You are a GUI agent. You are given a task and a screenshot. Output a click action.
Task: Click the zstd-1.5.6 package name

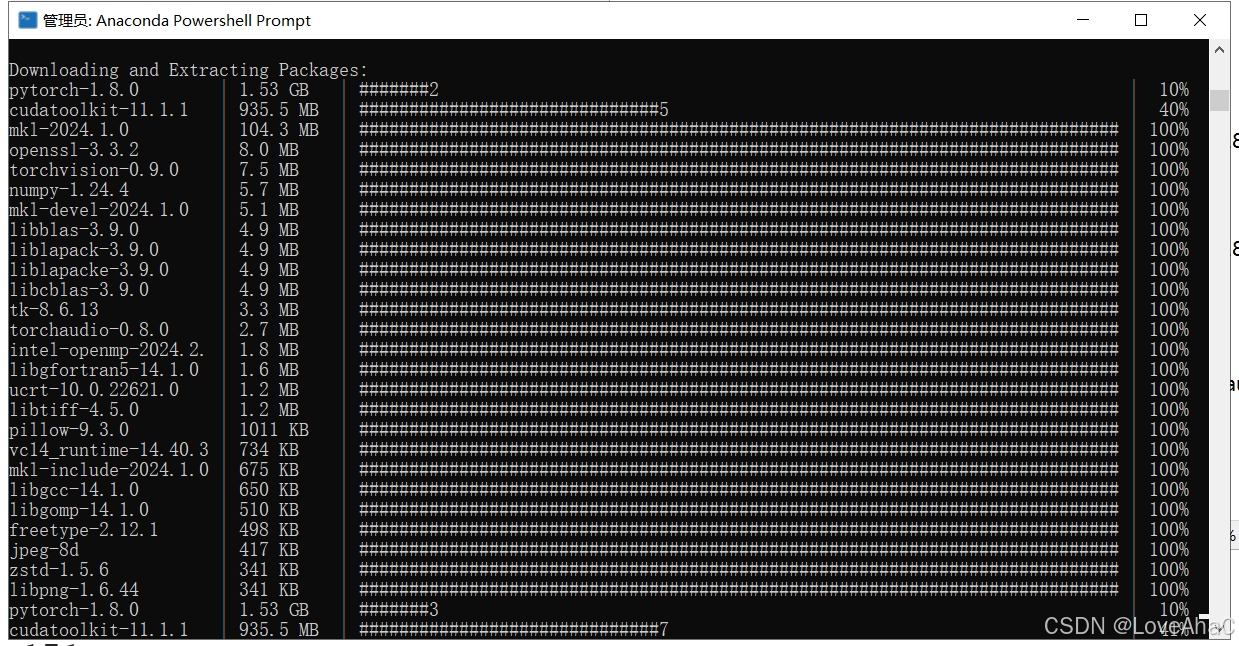[59, 570]
